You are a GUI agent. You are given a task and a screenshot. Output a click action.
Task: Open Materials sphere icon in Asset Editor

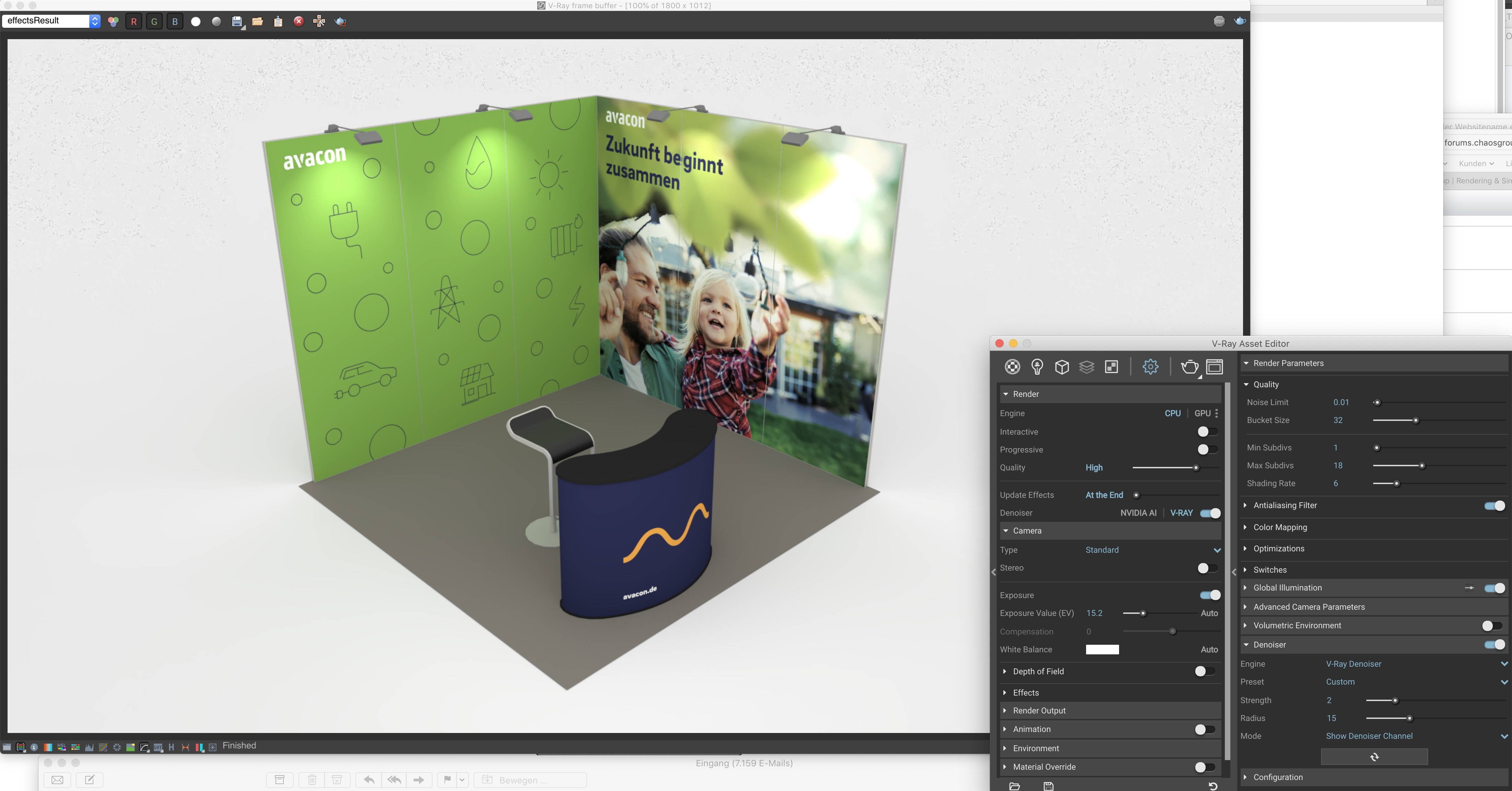click(x=1013, y=367)
